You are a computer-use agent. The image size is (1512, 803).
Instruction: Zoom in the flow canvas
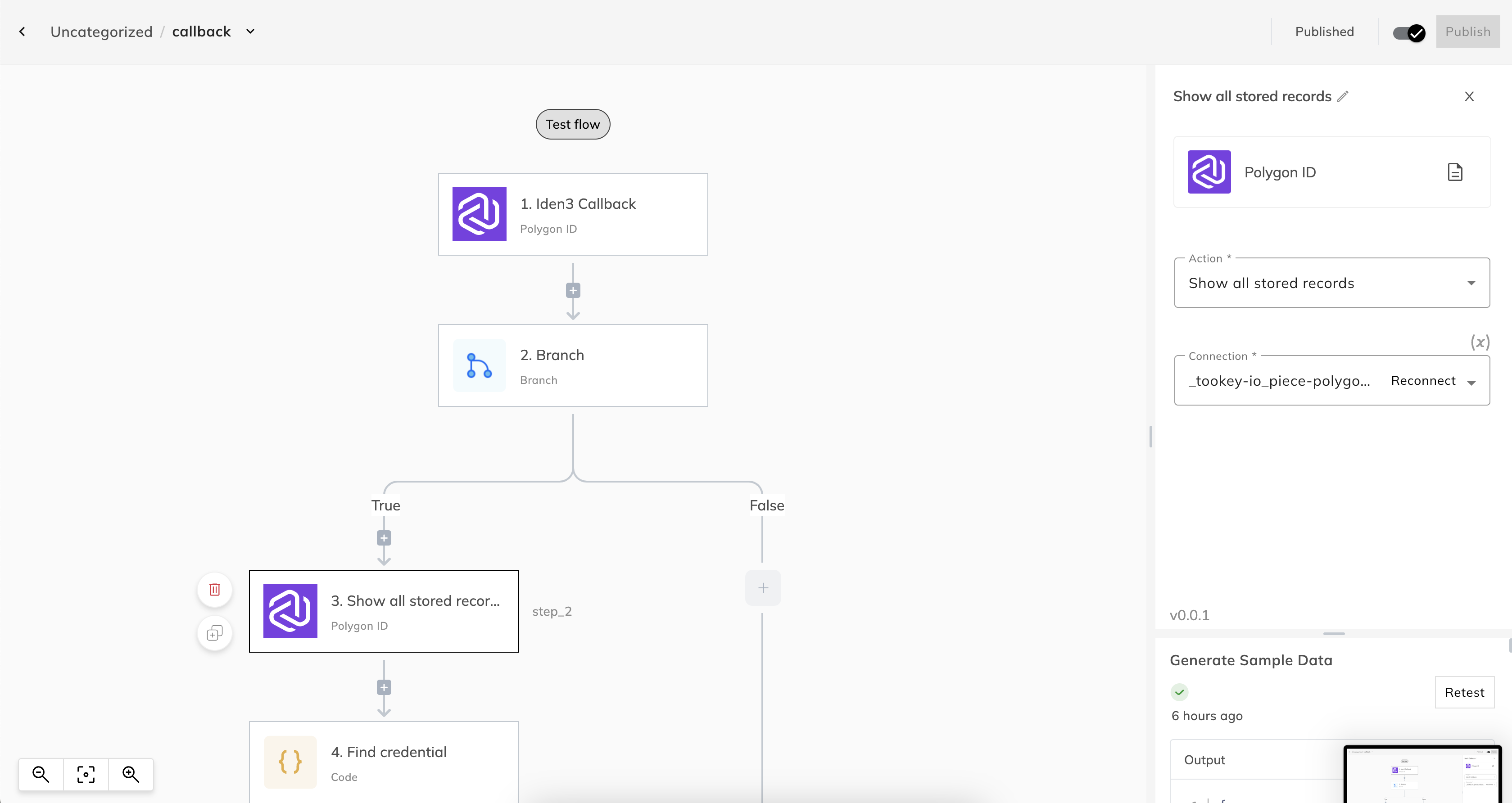tap(130, 774)
